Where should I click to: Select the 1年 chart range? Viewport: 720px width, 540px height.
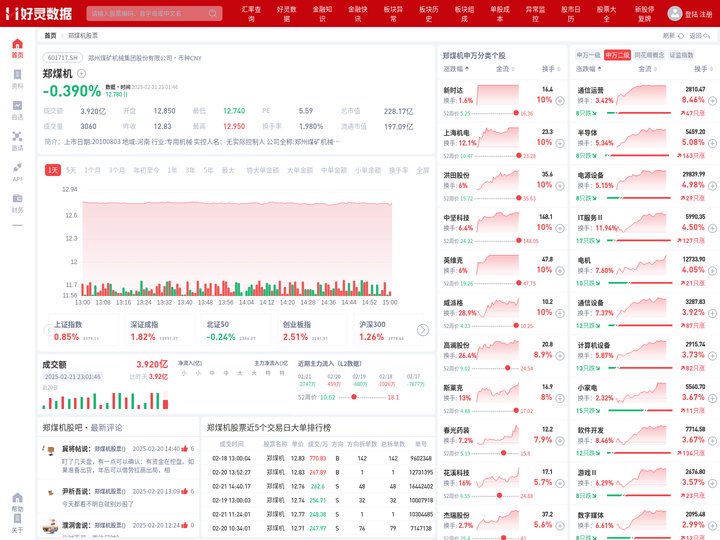tap(172, 170)
